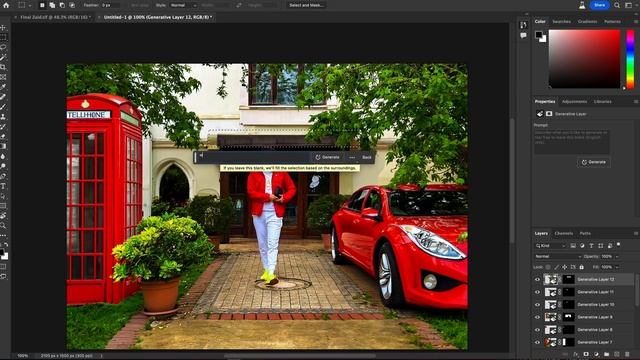Open the Color panel menu
This screenshot has width=640, height=360.
pos(636,21)
